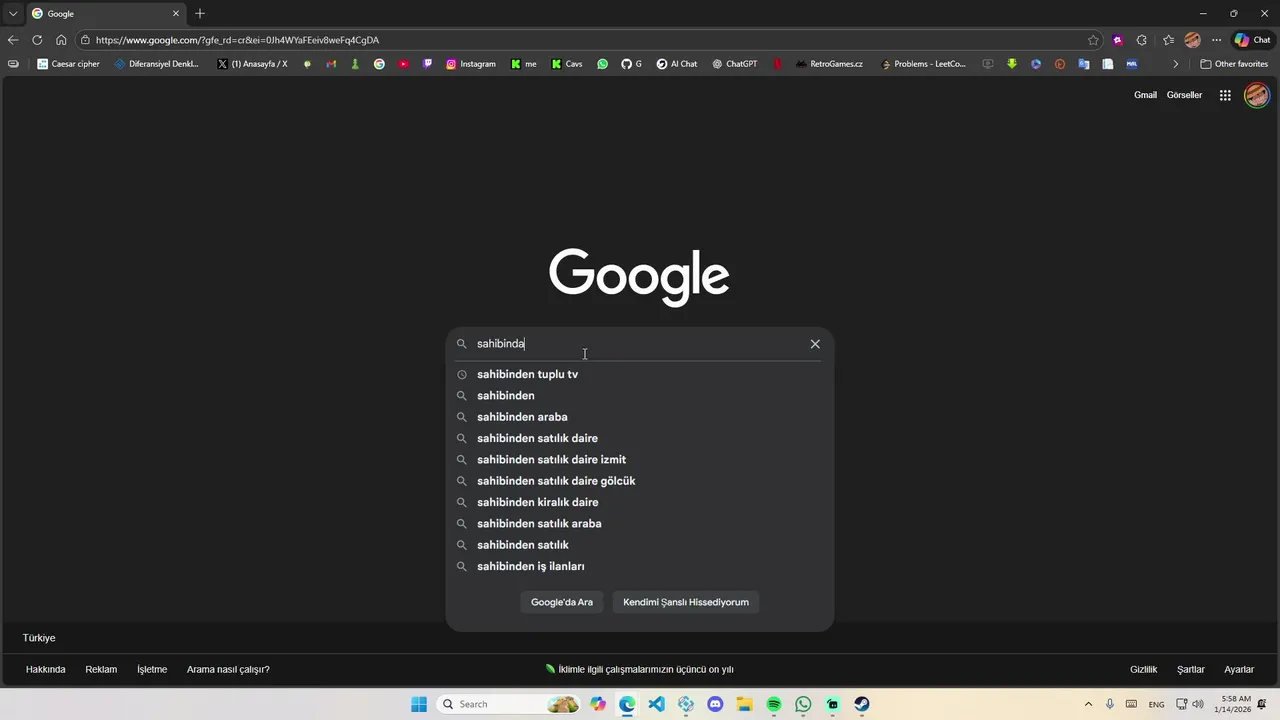Open Edge Settings and more menu
This screenshot has width=1280, height=720.
coord(1216,40)
